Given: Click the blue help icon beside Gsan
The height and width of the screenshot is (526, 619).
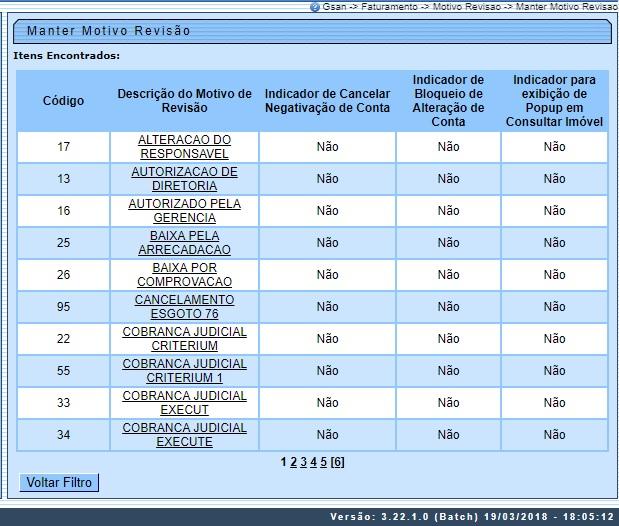Looking at the screenshot, I should [x=315, y=6].
